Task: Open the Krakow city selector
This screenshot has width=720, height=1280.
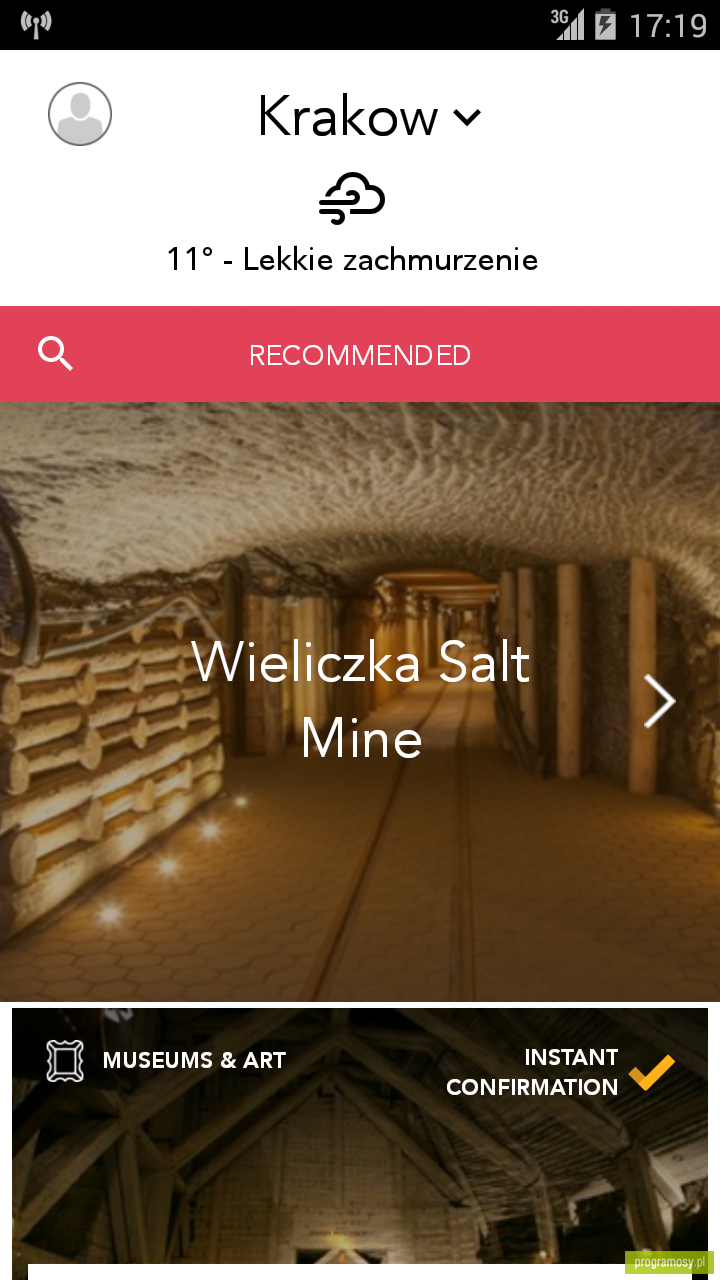Action: tap(369, 117)
